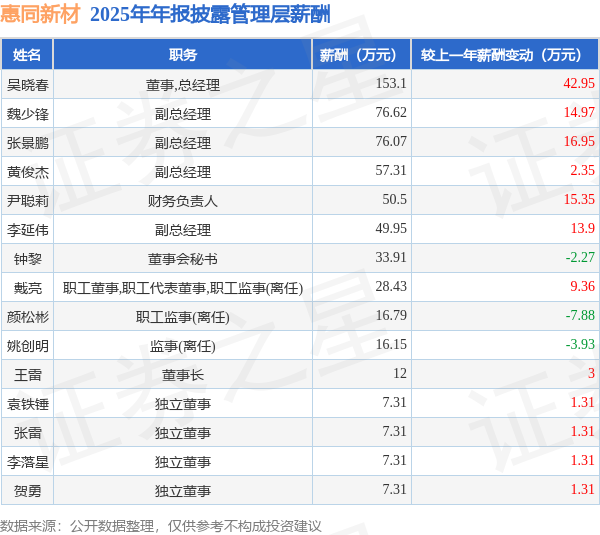Select the name 吴晓春

tap(28, 85)
